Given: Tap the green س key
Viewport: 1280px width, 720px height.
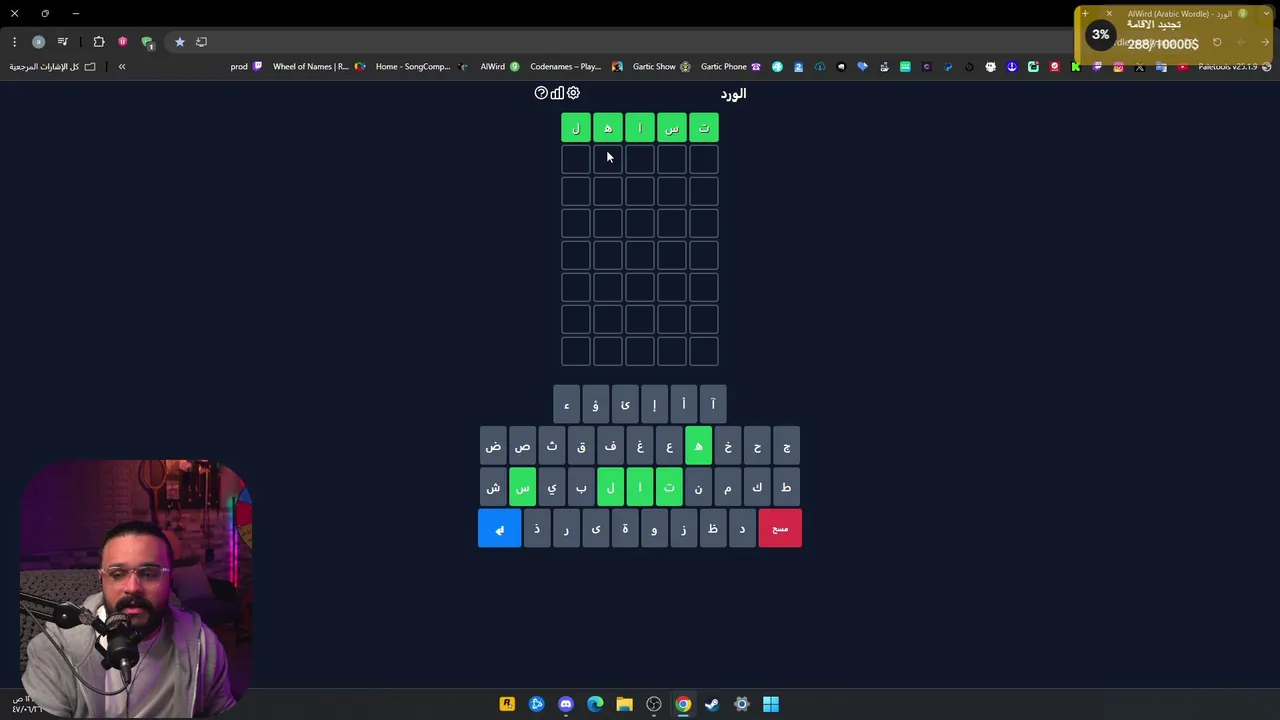Looking at the screenshot, I should (522, 487).
